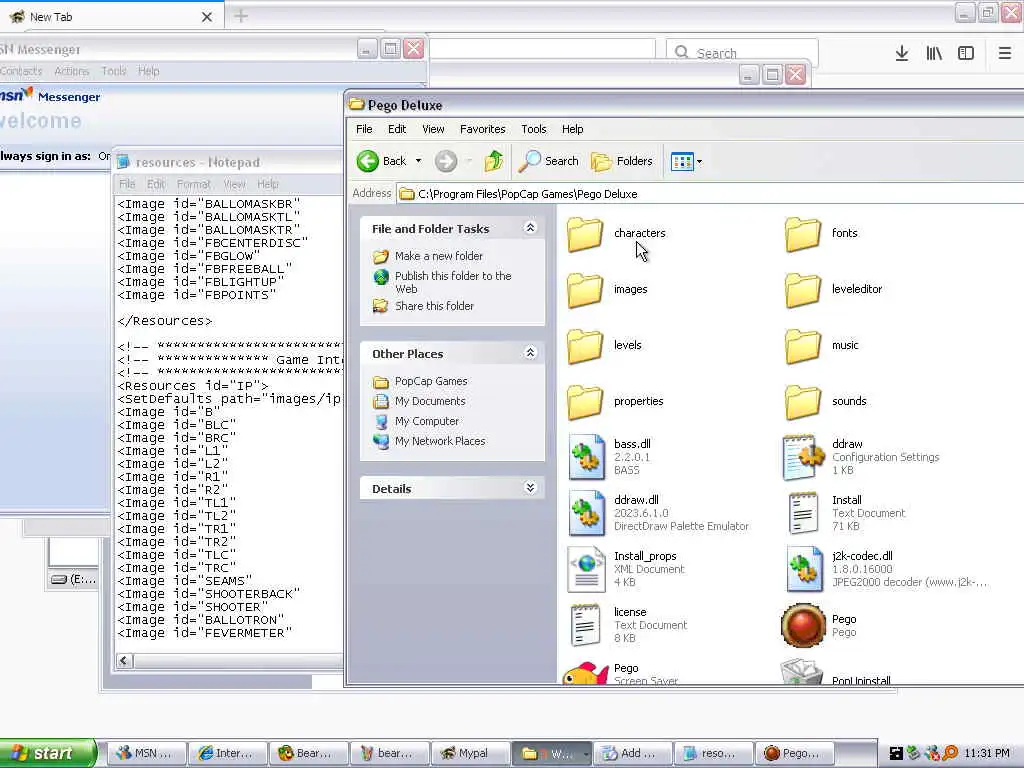Image resolution: width=1024 pixels, height=768 pixels.
Task: Open the Favorites menu in Pego Deluxe
Action: (482, 129)
